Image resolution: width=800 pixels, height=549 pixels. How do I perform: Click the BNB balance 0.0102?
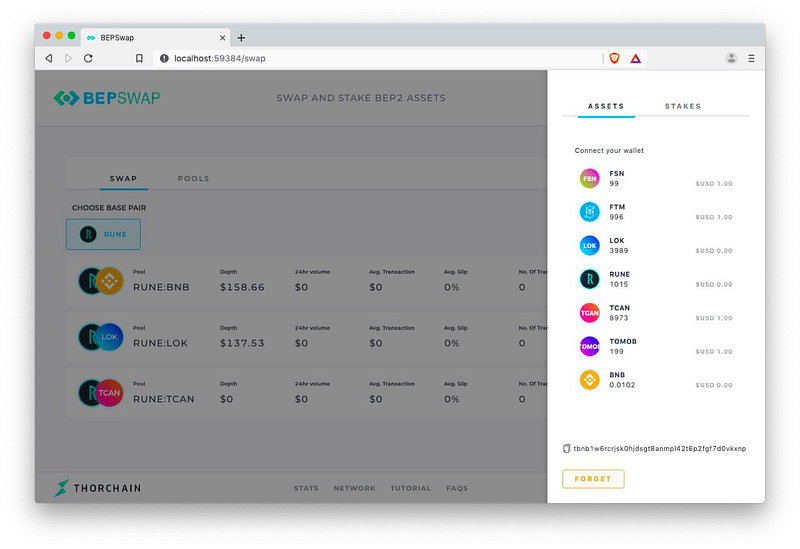click(x=622, y=385)
